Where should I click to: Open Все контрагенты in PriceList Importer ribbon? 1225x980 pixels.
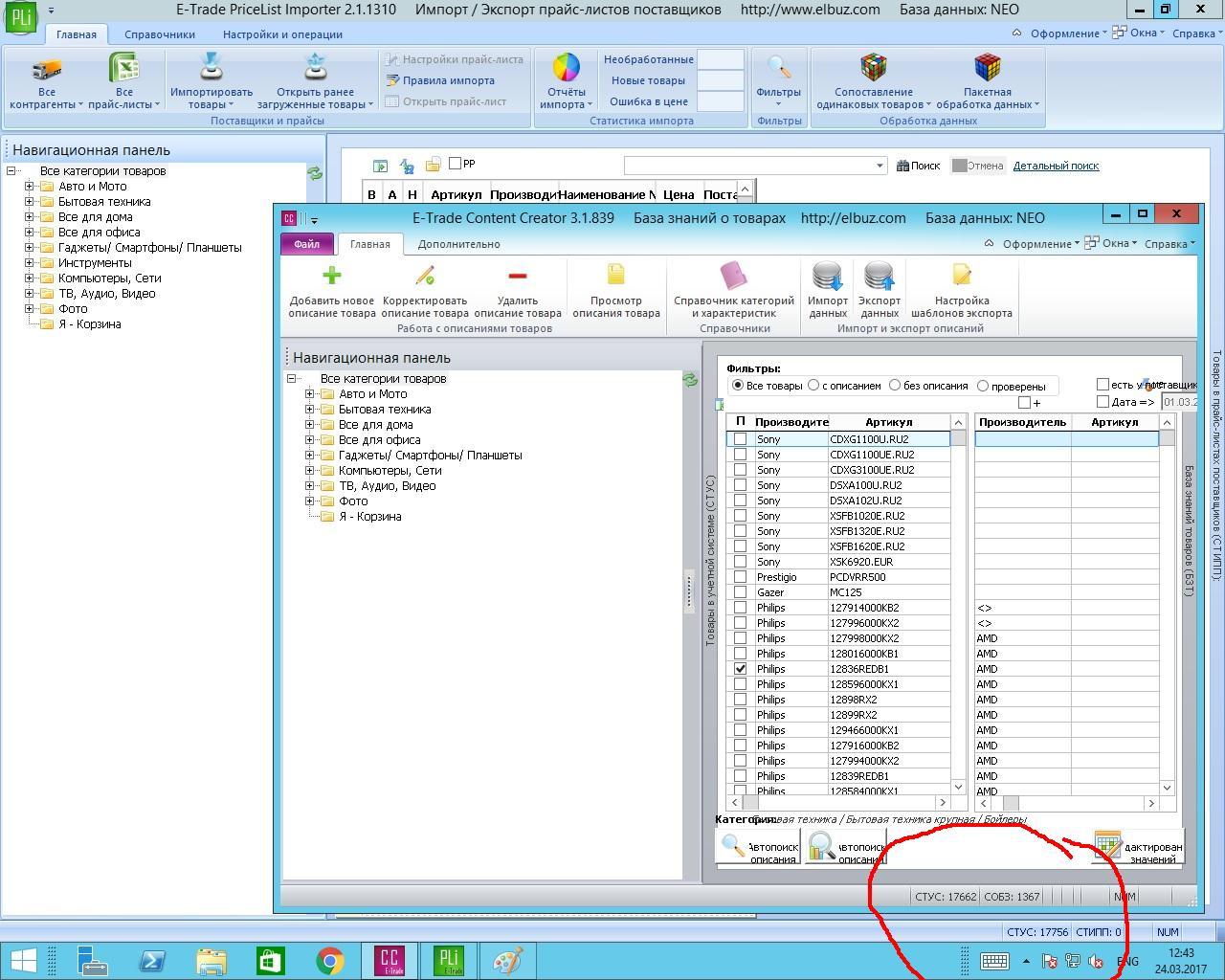(x=46, y=82)
